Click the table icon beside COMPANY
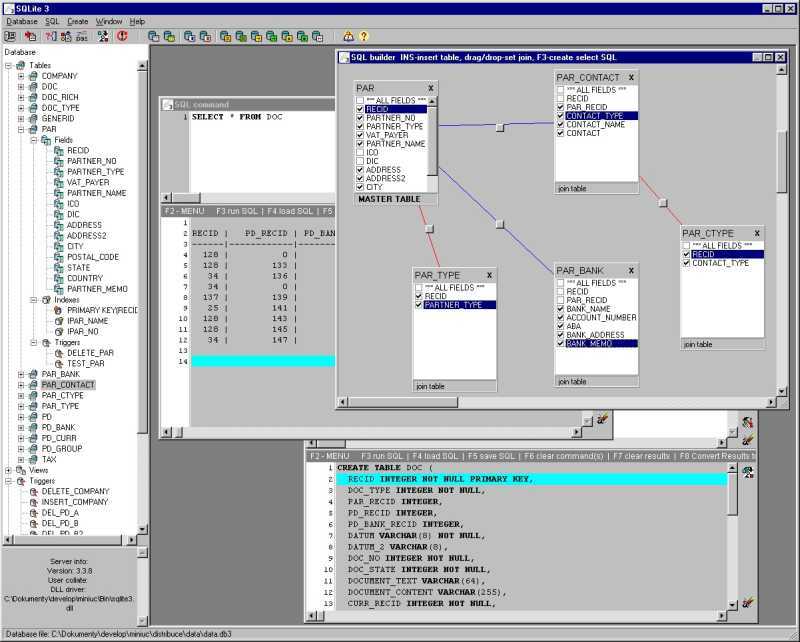Image resolution: width=800 pixels, height=642 pixels. click(33, 76)
